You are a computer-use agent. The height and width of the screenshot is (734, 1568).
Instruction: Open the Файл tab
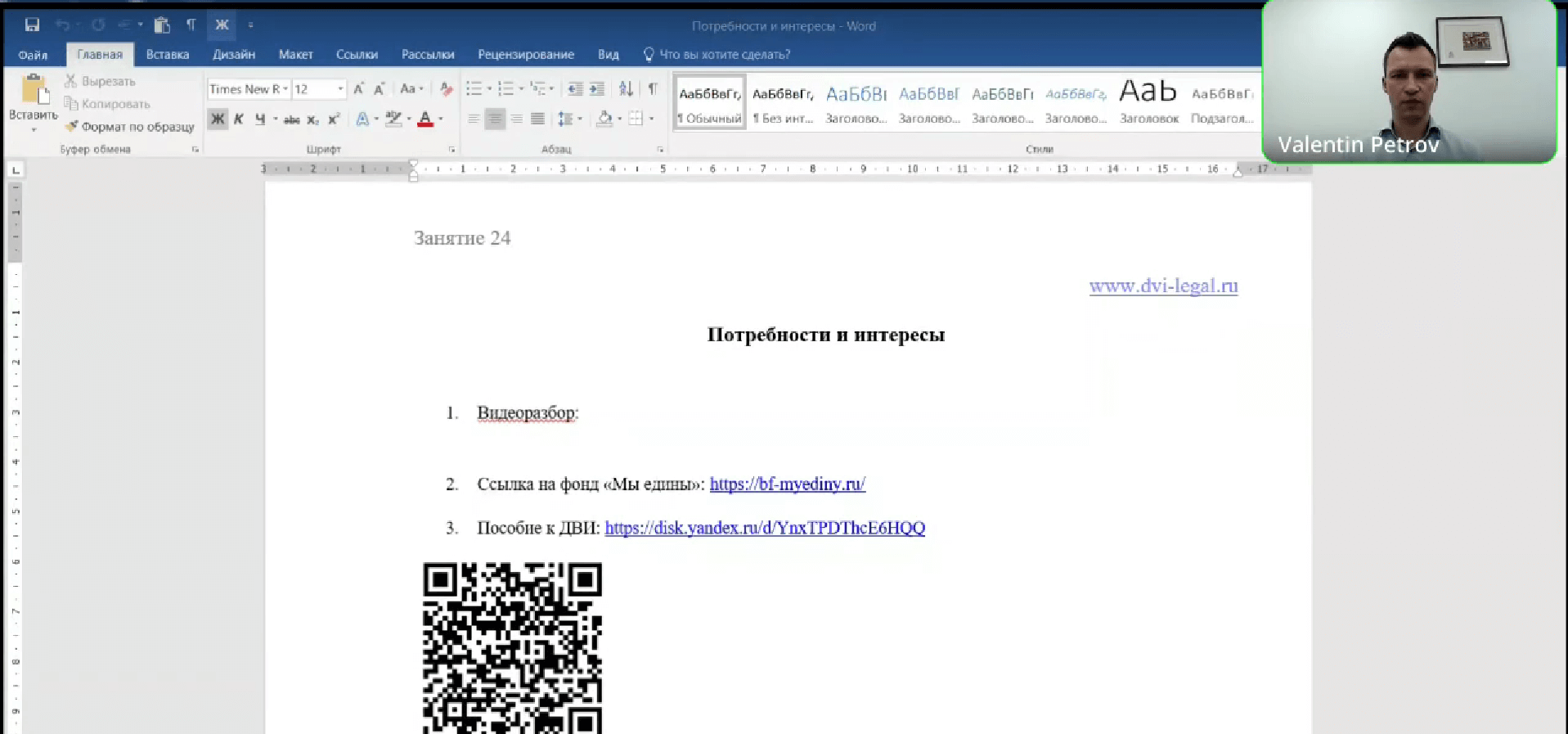click(x=33, y=55)
